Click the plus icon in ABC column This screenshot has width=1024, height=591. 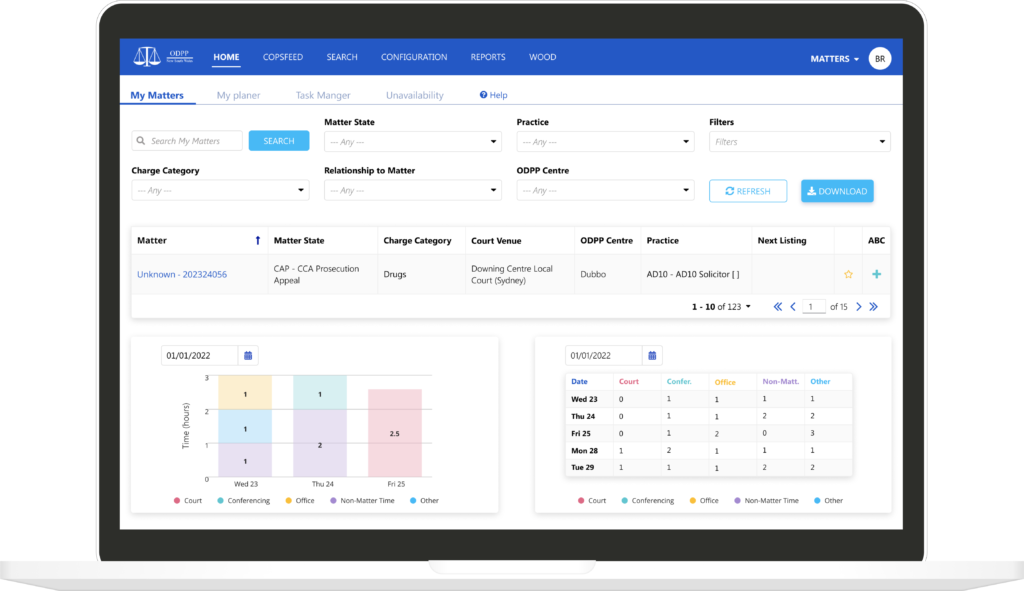tap(876, 274)
